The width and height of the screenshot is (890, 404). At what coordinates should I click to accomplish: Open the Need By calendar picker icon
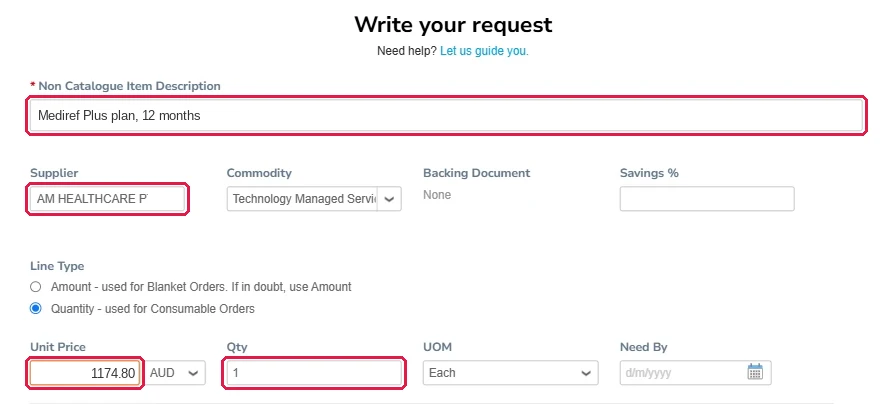pos(754,372)
